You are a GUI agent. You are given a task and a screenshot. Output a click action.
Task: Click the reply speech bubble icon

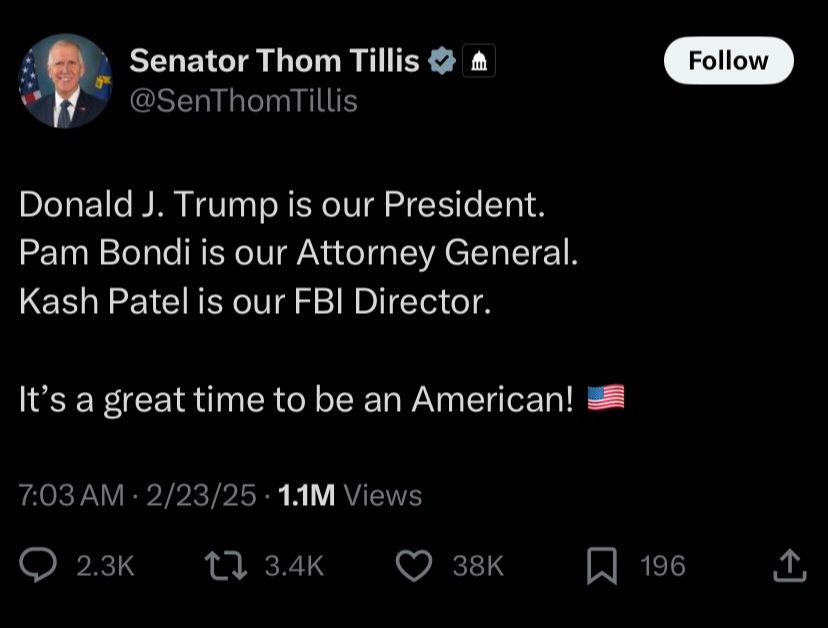coord(39,566)
